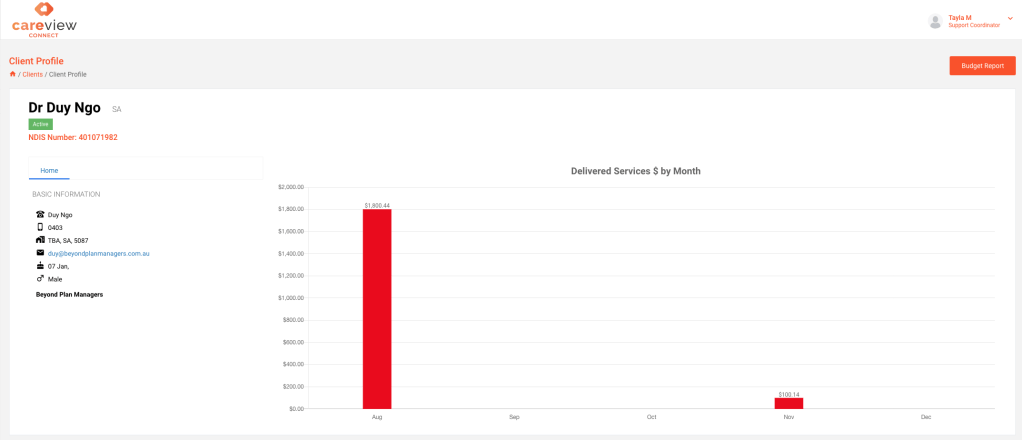Screen dimensions: 1022x440
Task: Select the Home tab
Action: [49, 170]
